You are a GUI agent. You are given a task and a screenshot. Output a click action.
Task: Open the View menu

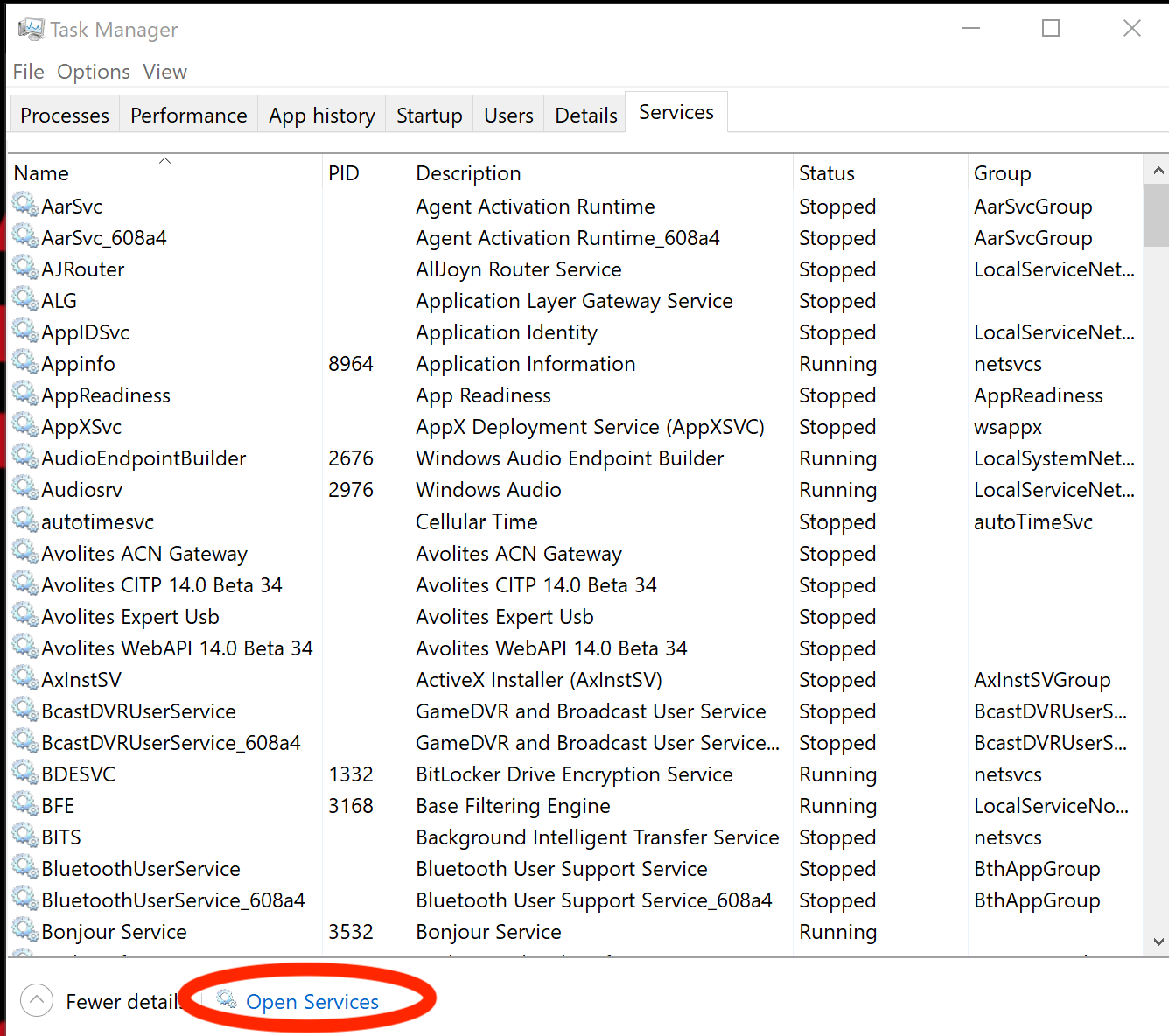coord(165,72)
